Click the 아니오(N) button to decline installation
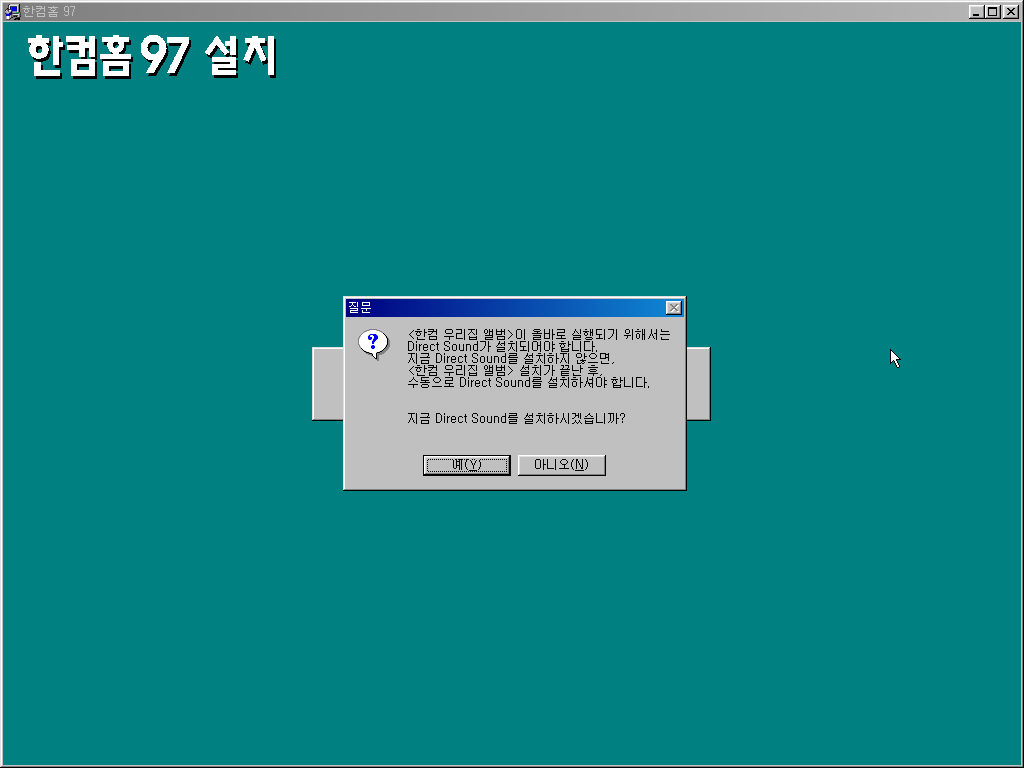1024x768 pixels. [562, 465]
